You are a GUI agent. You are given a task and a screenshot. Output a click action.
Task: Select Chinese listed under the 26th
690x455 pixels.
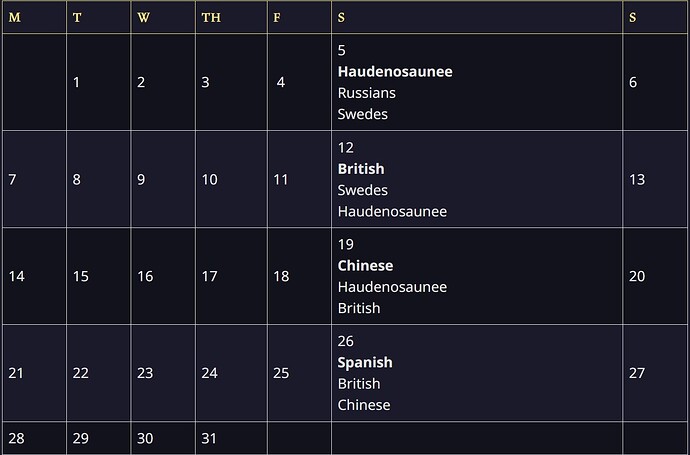point(364,405)
